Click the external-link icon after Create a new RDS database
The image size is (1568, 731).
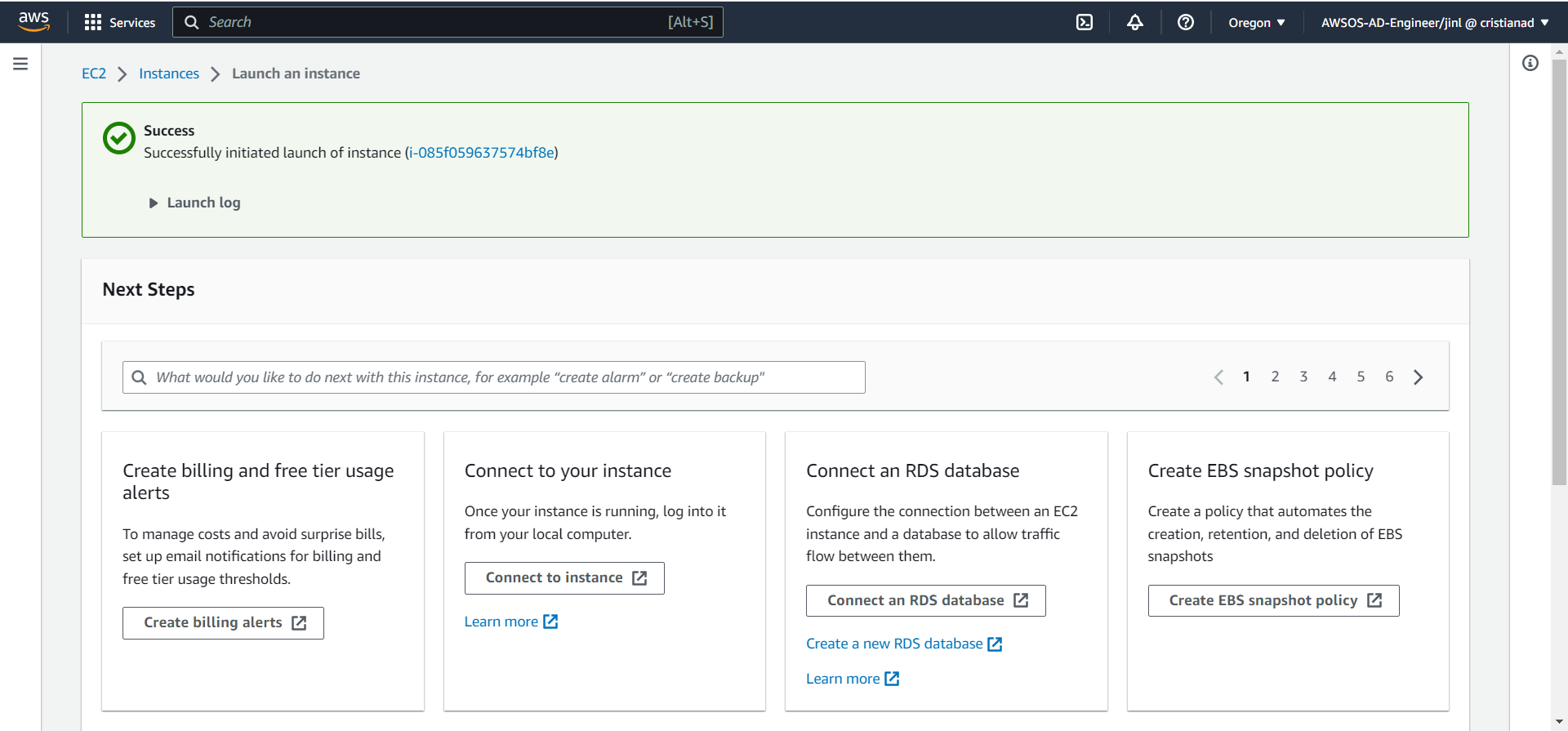[995, 644]
